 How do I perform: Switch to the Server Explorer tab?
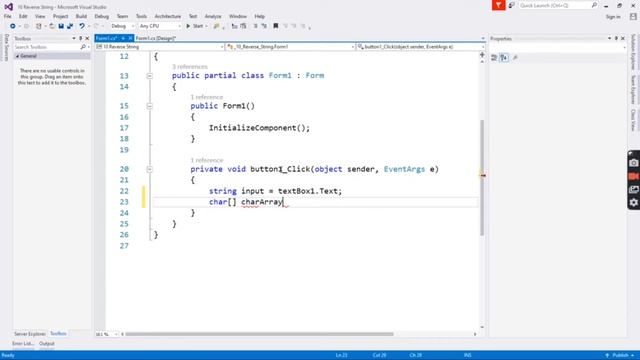(30, 334)
